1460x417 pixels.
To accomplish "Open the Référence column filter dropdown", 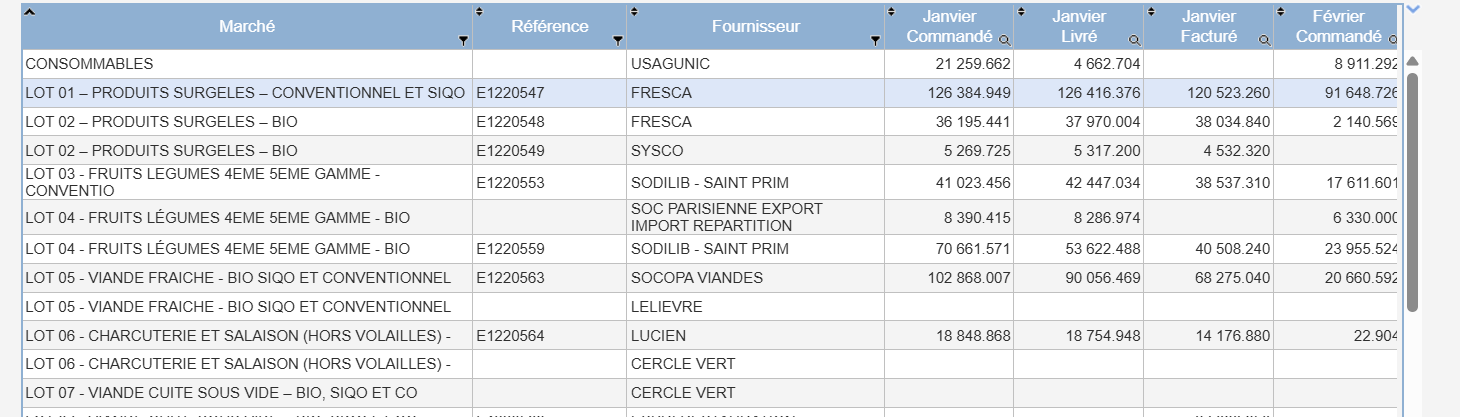I will click(x=617, y=41).
